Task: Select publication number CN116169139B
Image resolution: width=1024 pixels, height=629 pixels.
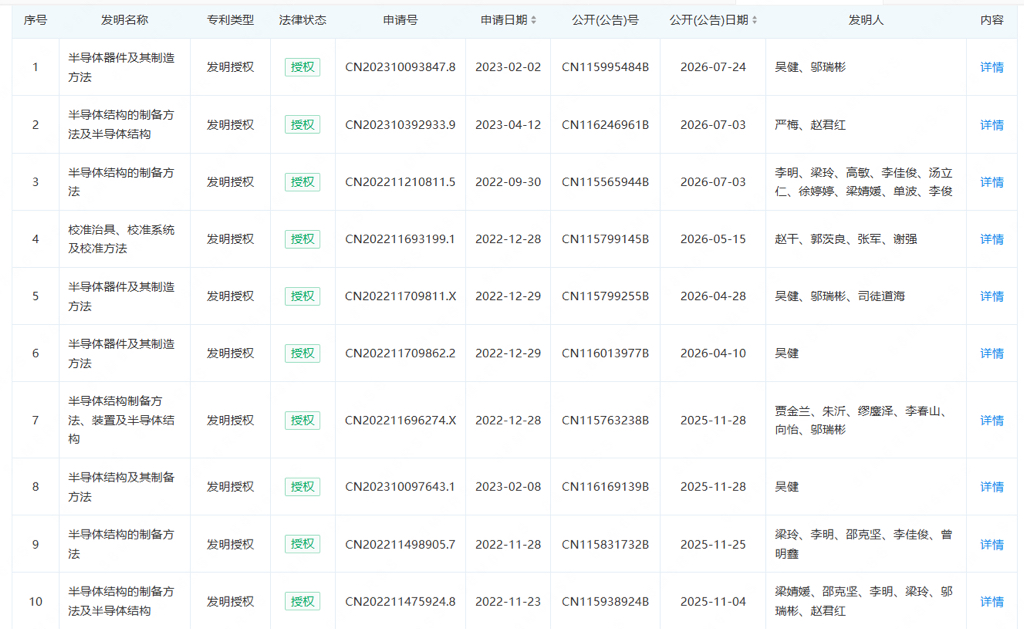Action: [x=605, y=487]
